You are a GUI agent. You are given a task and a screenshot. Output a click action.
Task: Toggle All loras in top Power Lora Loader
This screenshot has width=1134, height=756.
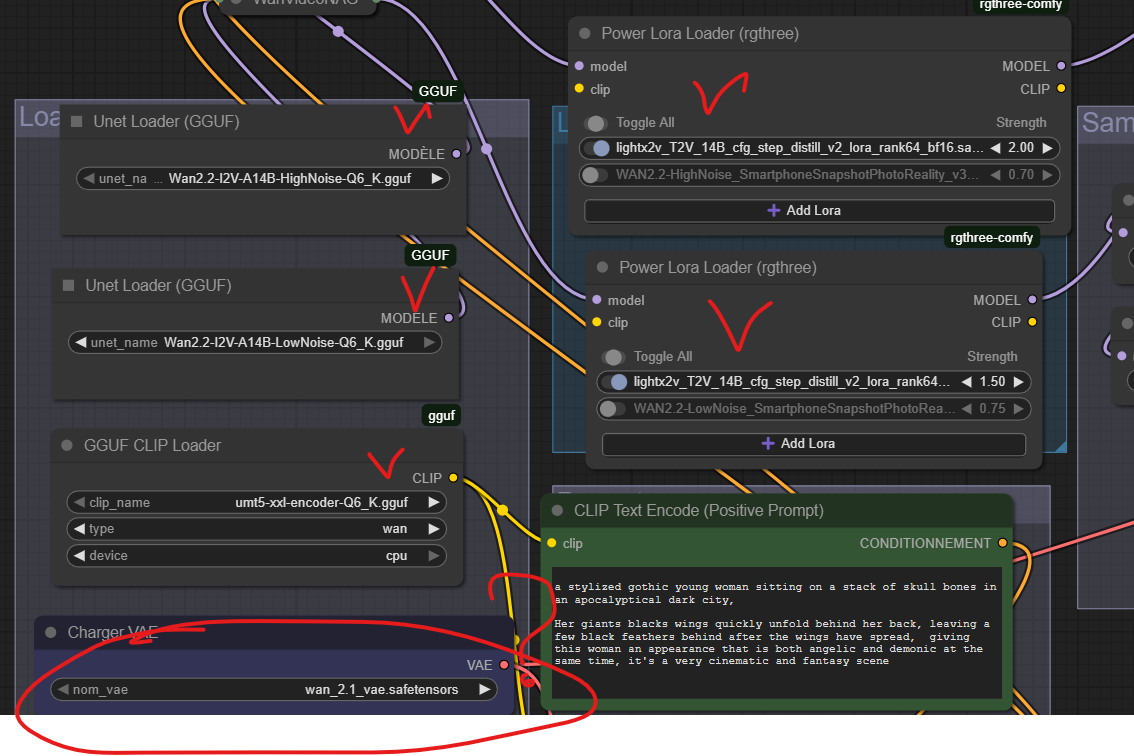pos(596,123)
